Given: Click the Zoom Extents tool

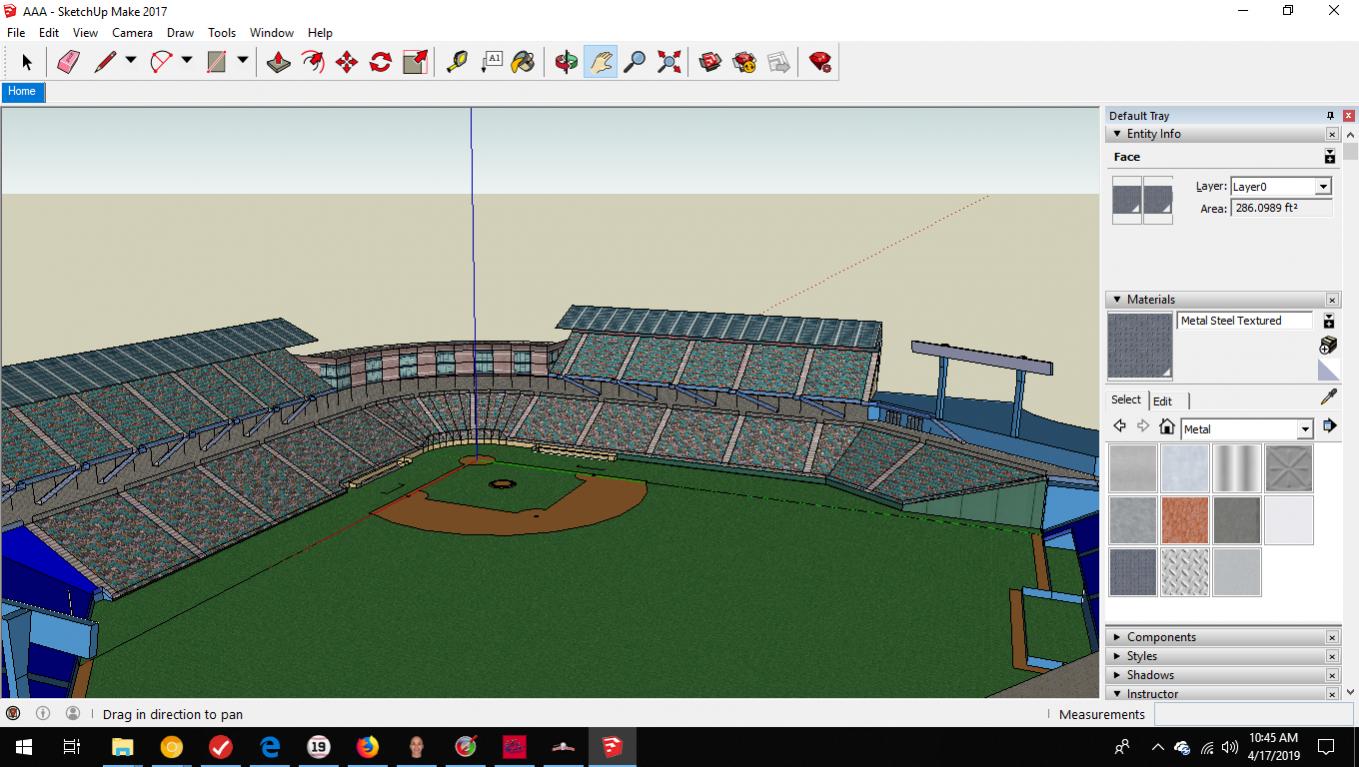Looking at the screenshot, I should (669, 62).
